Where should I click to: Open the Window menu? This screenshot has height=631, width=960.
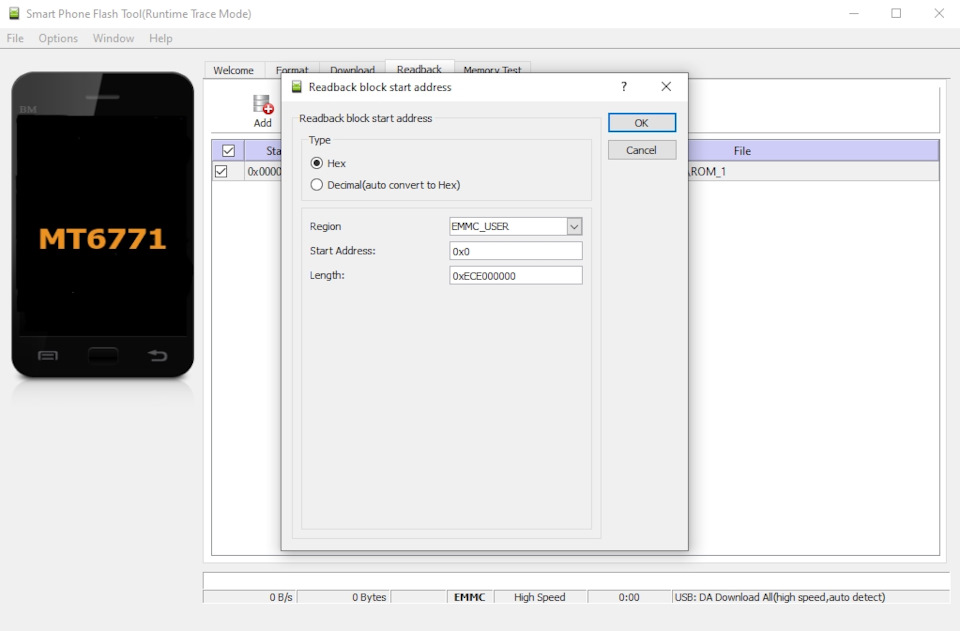pyautogui.click(x=113, y=38)
